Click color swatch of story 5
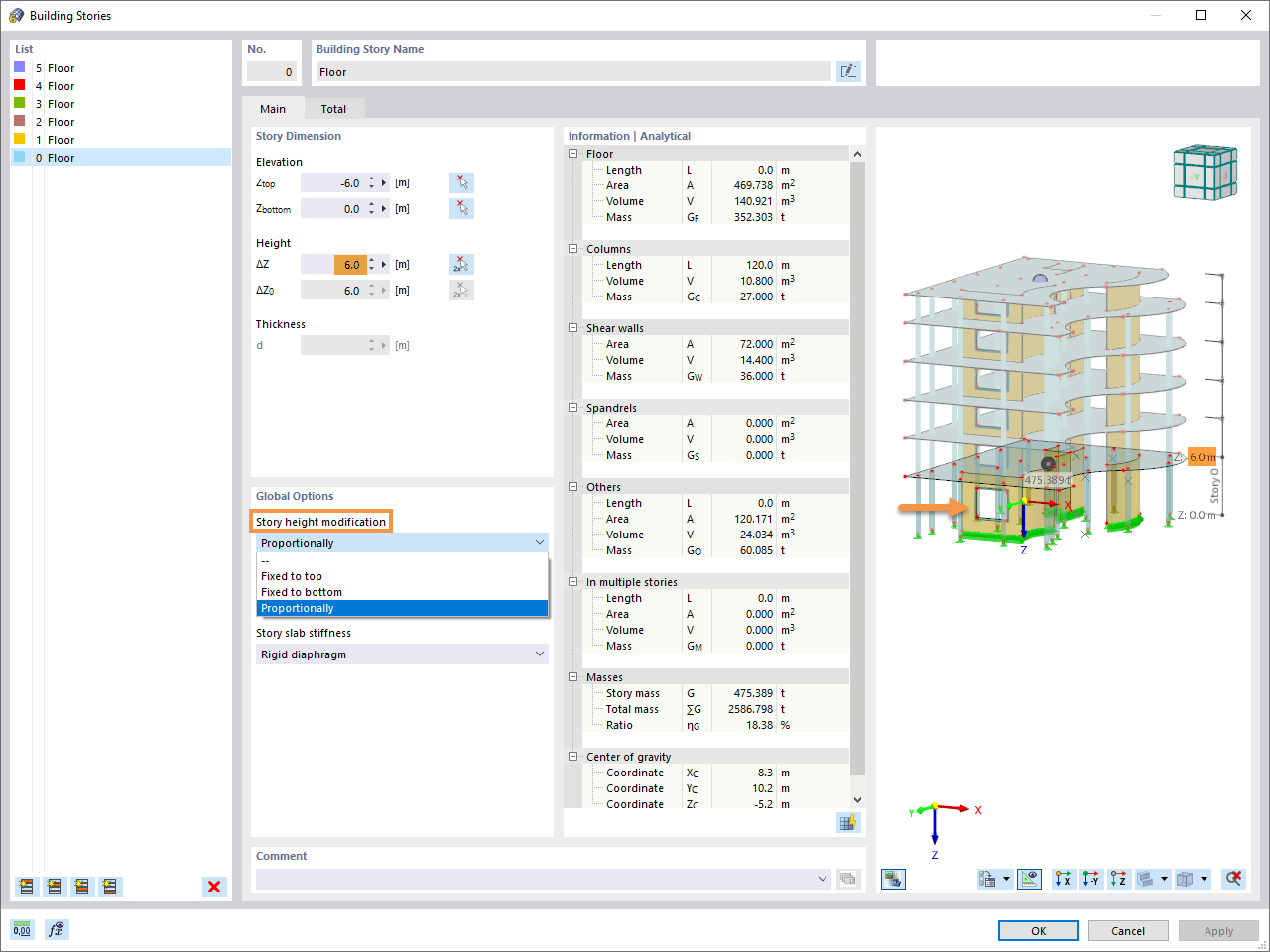This screenshot has height=952, width=1270. pos(19,67)
